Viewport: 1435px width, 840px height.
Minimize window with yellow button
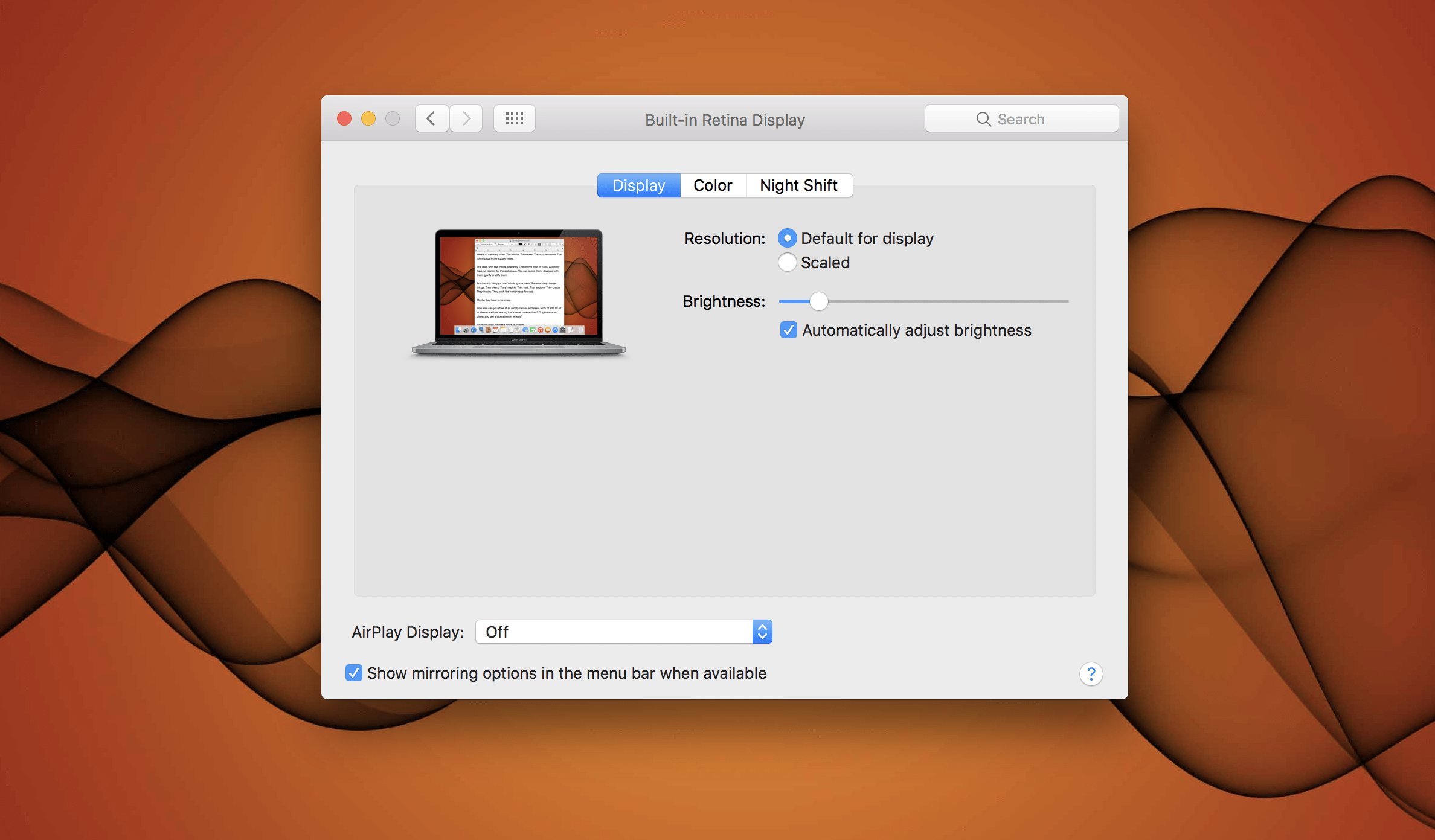pyautogui.click(x=368, y=118)
